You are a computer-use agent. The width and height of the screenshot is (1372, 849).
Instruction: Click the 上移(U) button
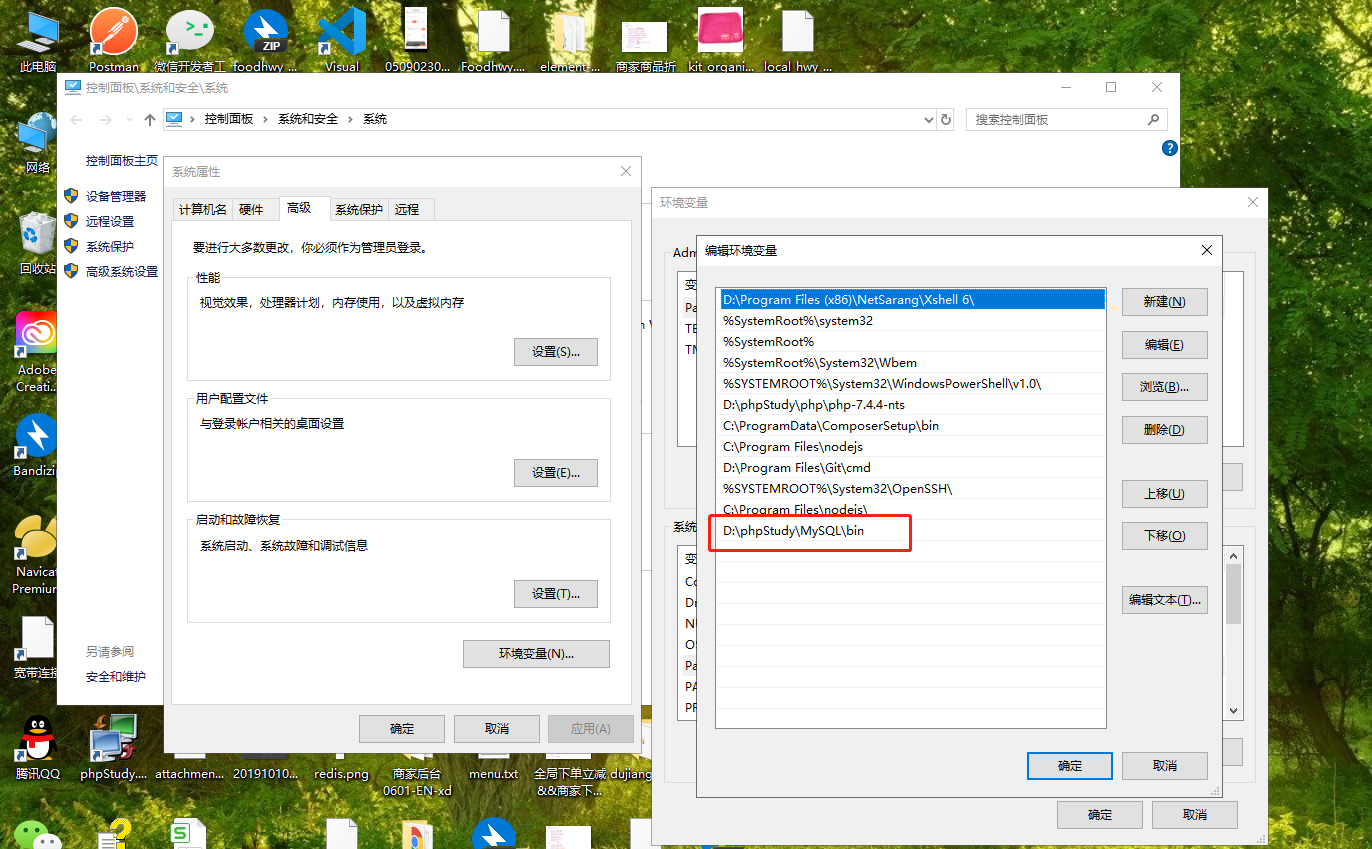pyautogui.click(x=1165, y=494)
